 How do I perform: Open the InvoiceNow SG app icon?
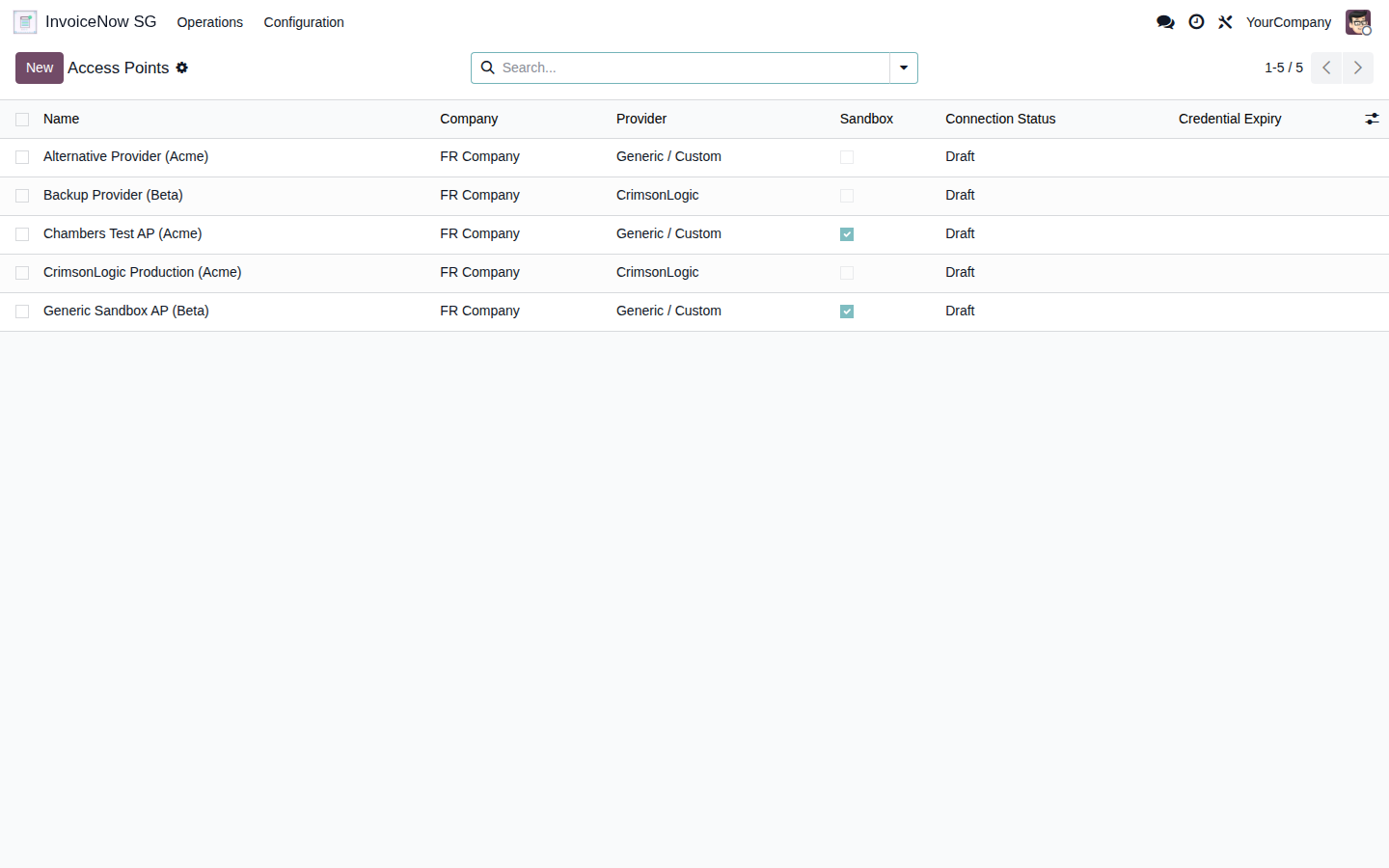click(25, 22)
